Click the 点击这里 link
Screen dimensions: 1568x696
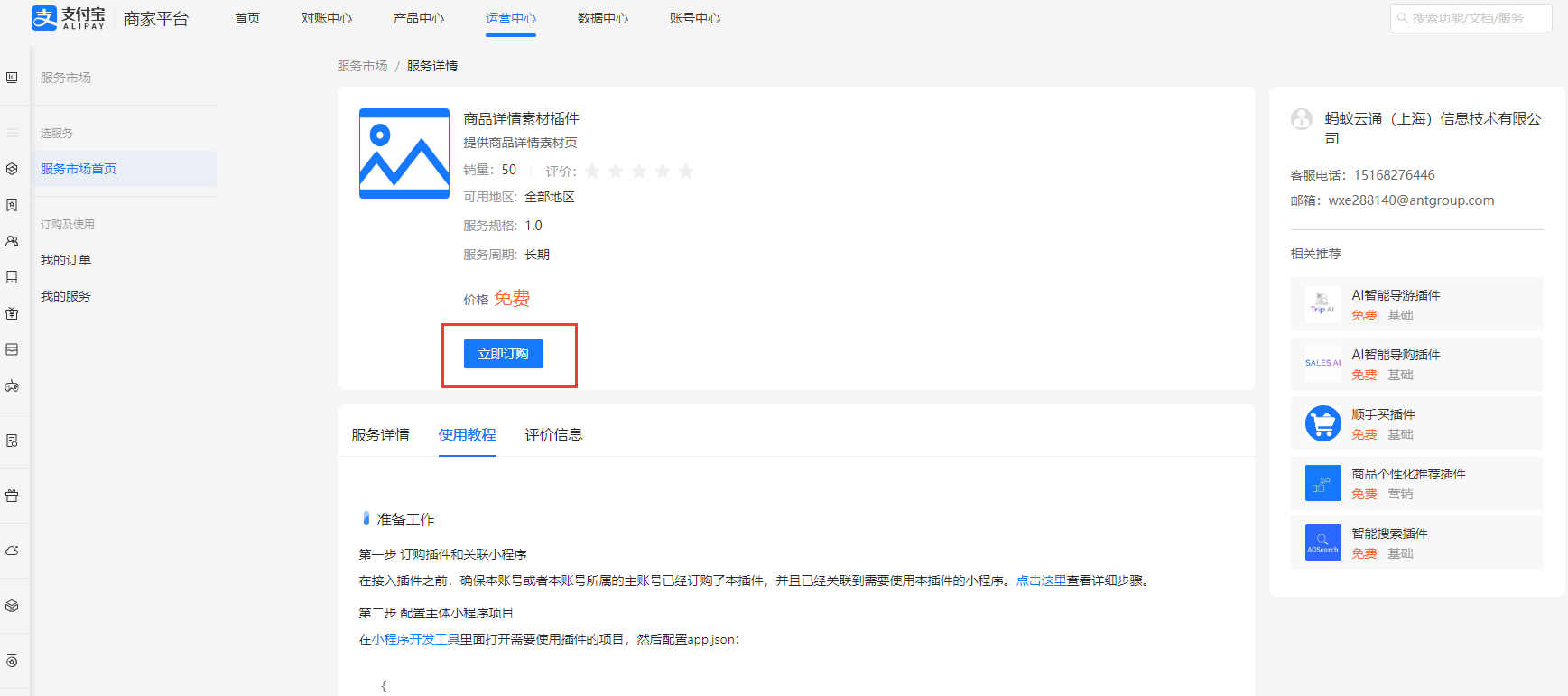click(x=1041, y=580)
